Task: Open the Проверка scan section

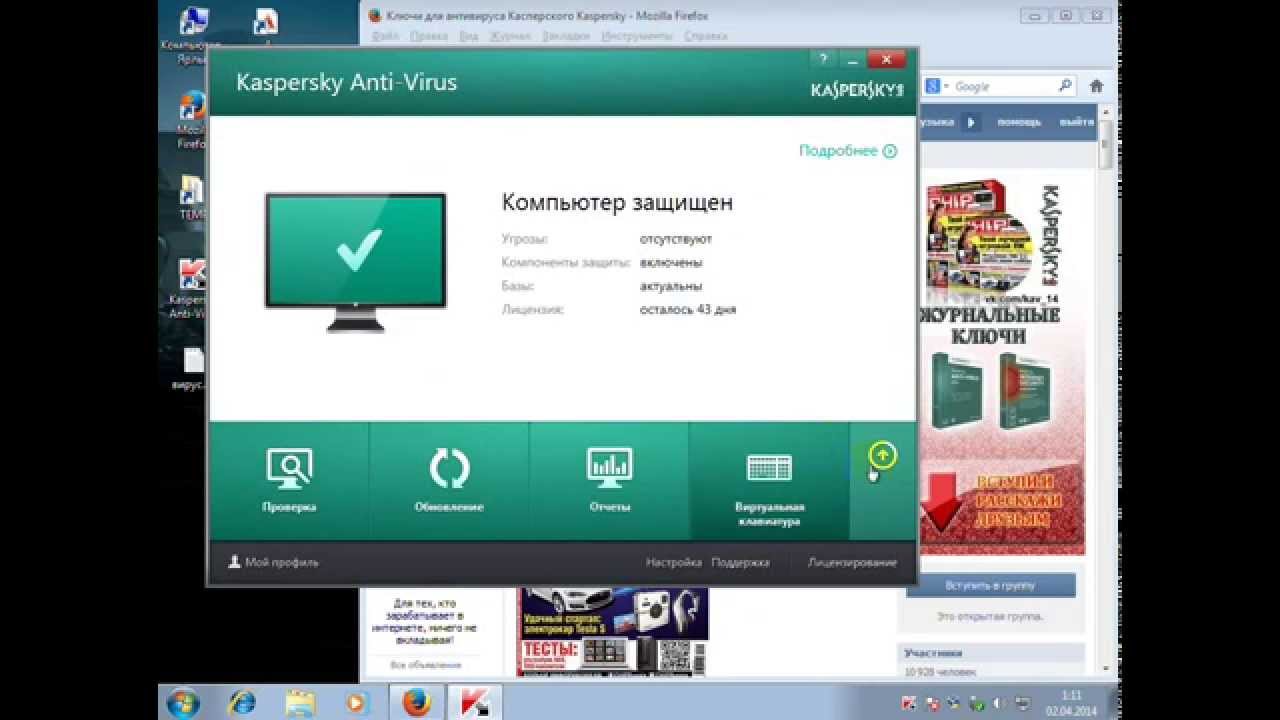Action: coord(289,481)
